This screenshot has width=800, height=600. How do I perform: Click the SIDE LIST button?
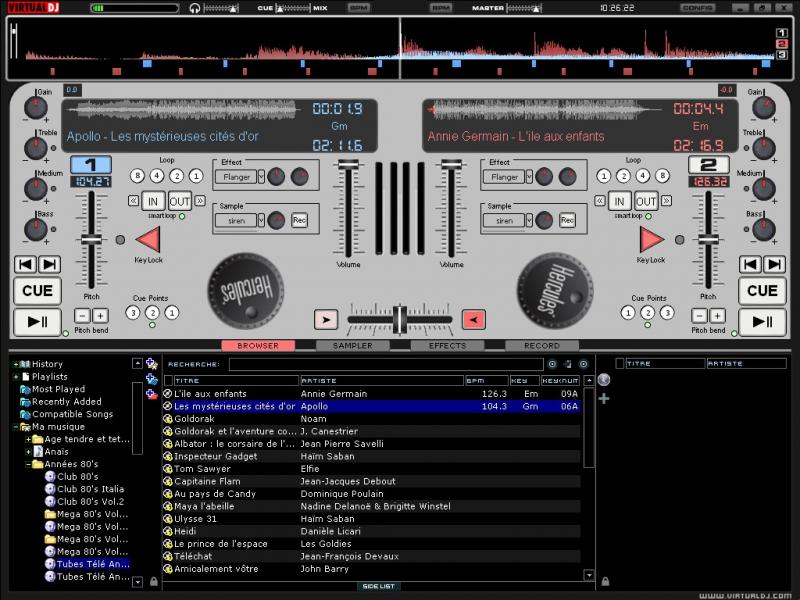click(x=378, y=587)
